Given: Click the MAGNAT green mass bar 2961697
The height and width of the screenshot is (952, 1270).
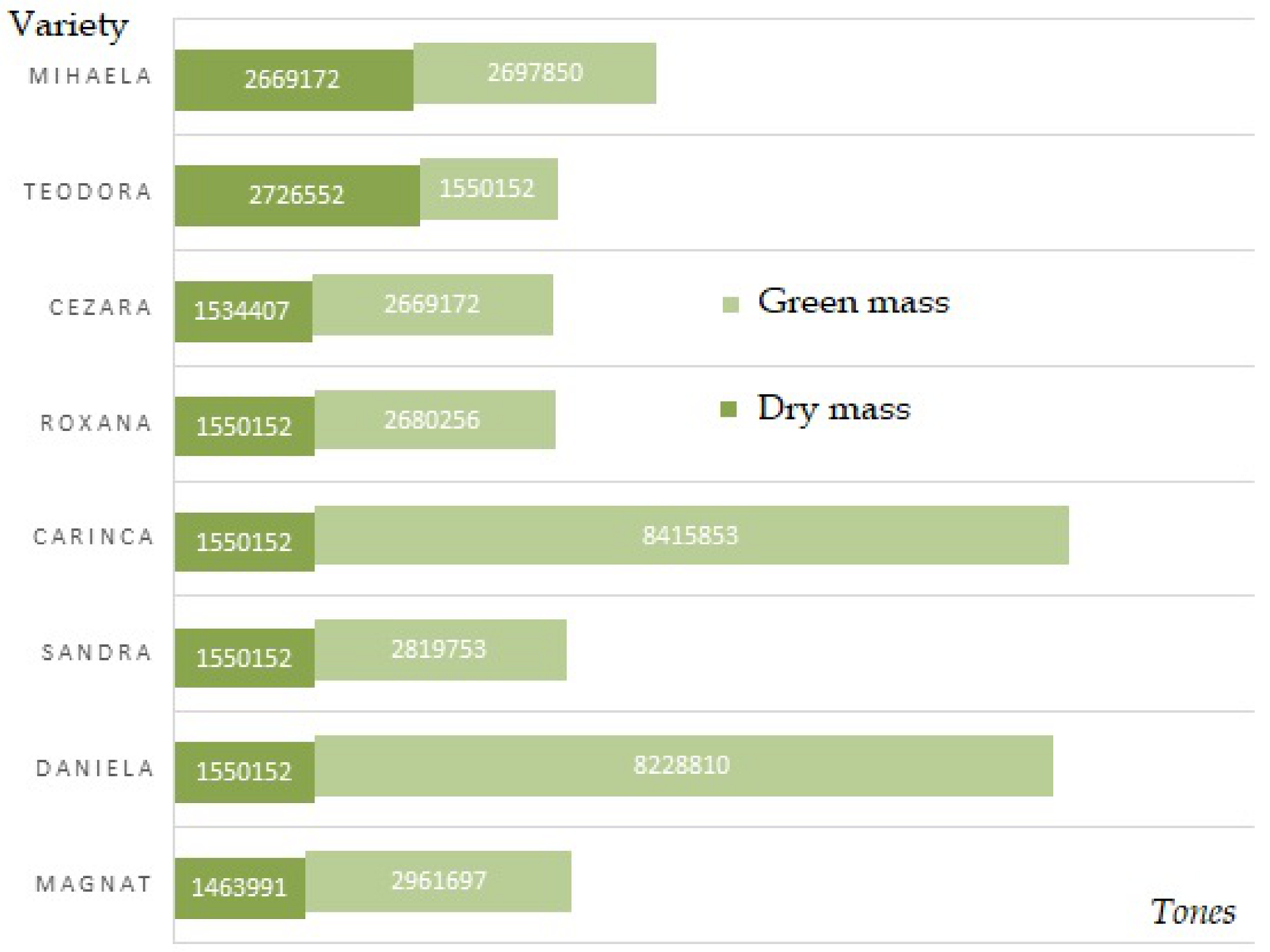Looking at the screenshot, I should point(438,881).
